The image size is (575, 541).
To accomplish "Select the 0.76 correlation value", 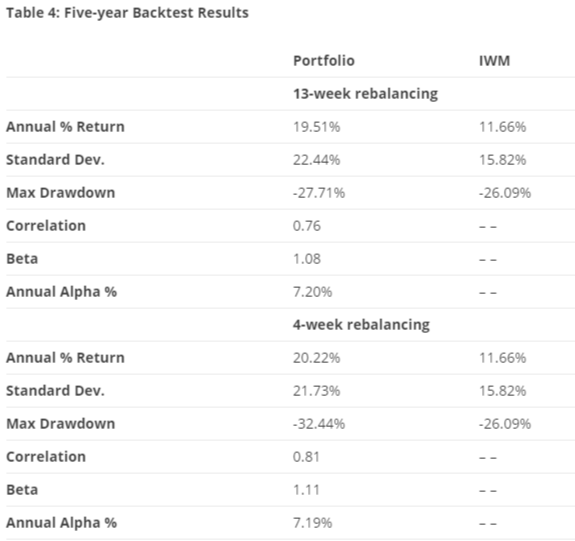I will 307,226.
